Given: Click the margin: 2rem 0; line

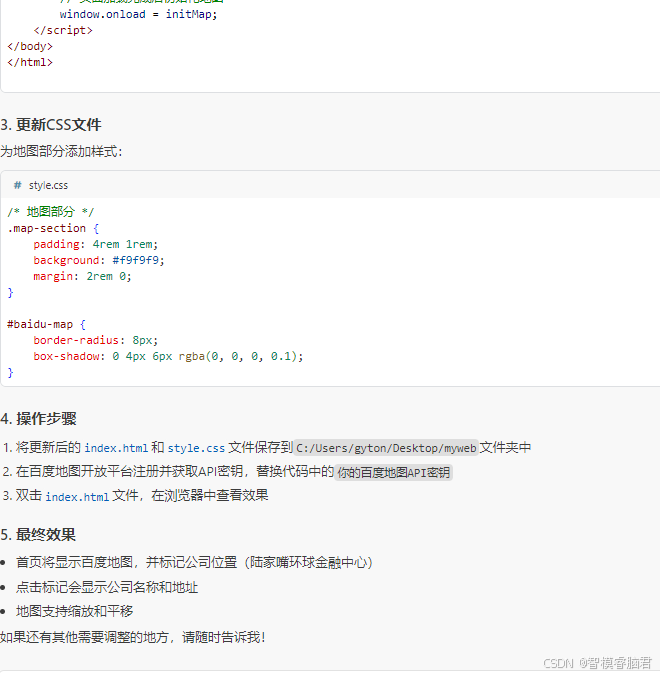Looking at the screenshot, I should (x=82, y=276).
